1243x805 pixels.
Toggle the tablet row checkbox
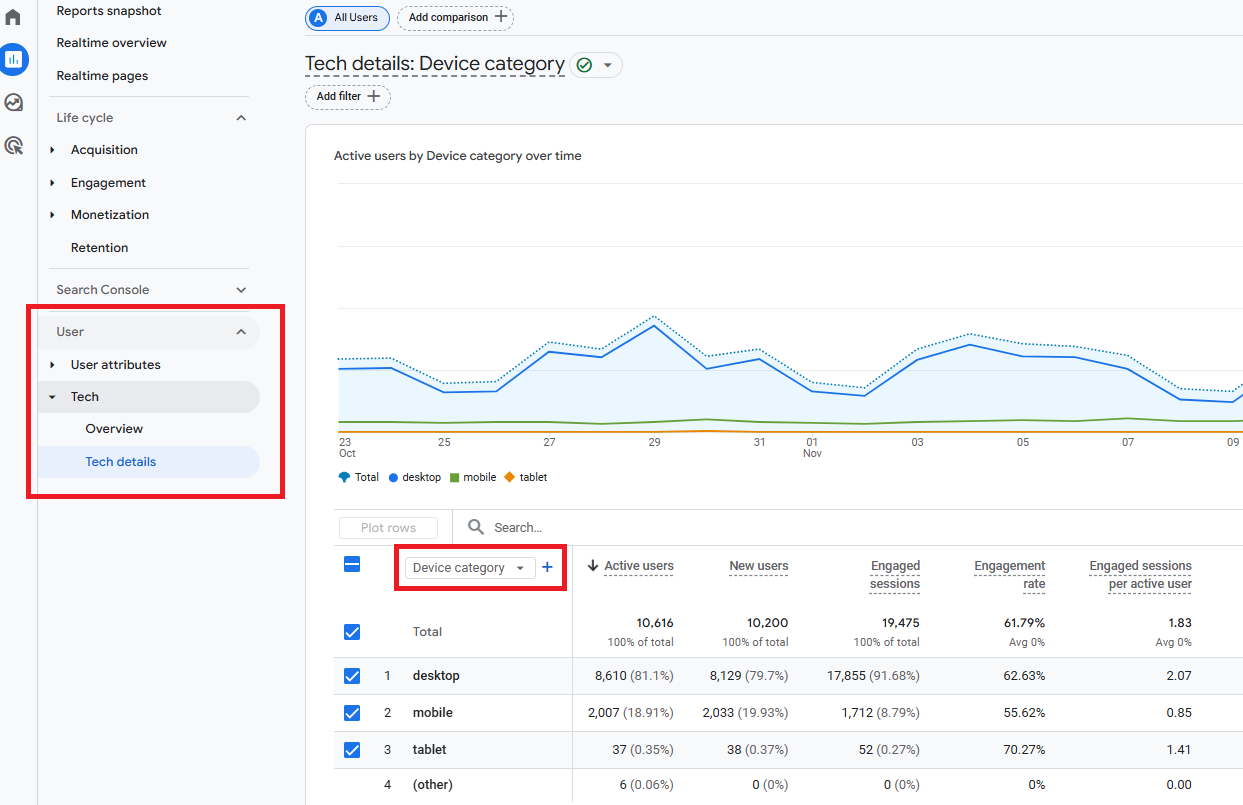click(352, 750)
